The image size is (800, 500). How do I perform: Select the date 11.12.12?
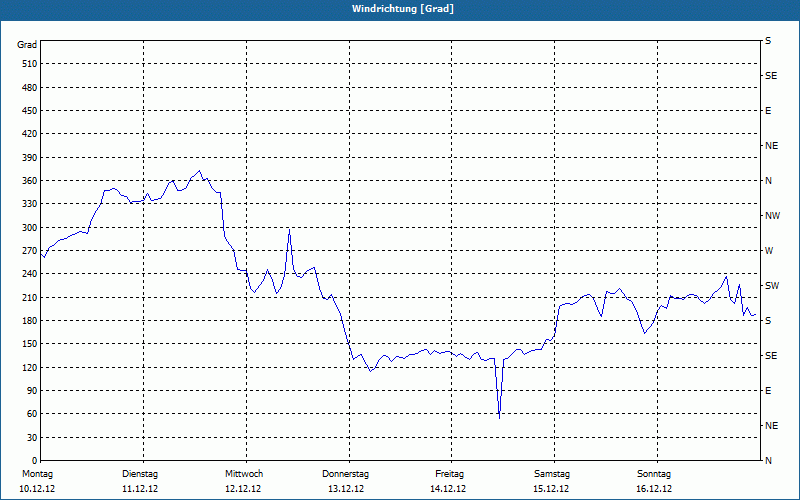click(x=140, y=489)
